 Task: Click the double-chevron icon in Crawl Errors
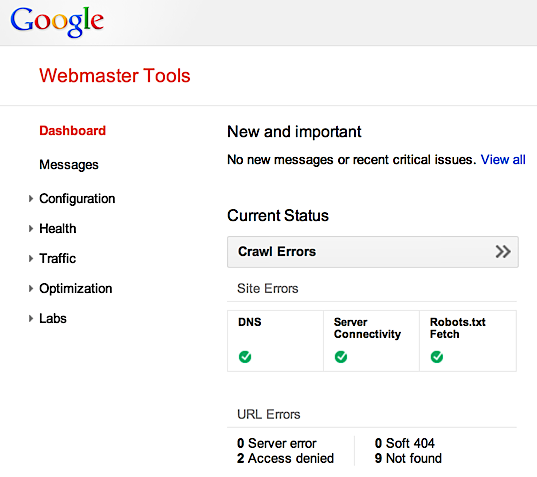click(503, 252)
